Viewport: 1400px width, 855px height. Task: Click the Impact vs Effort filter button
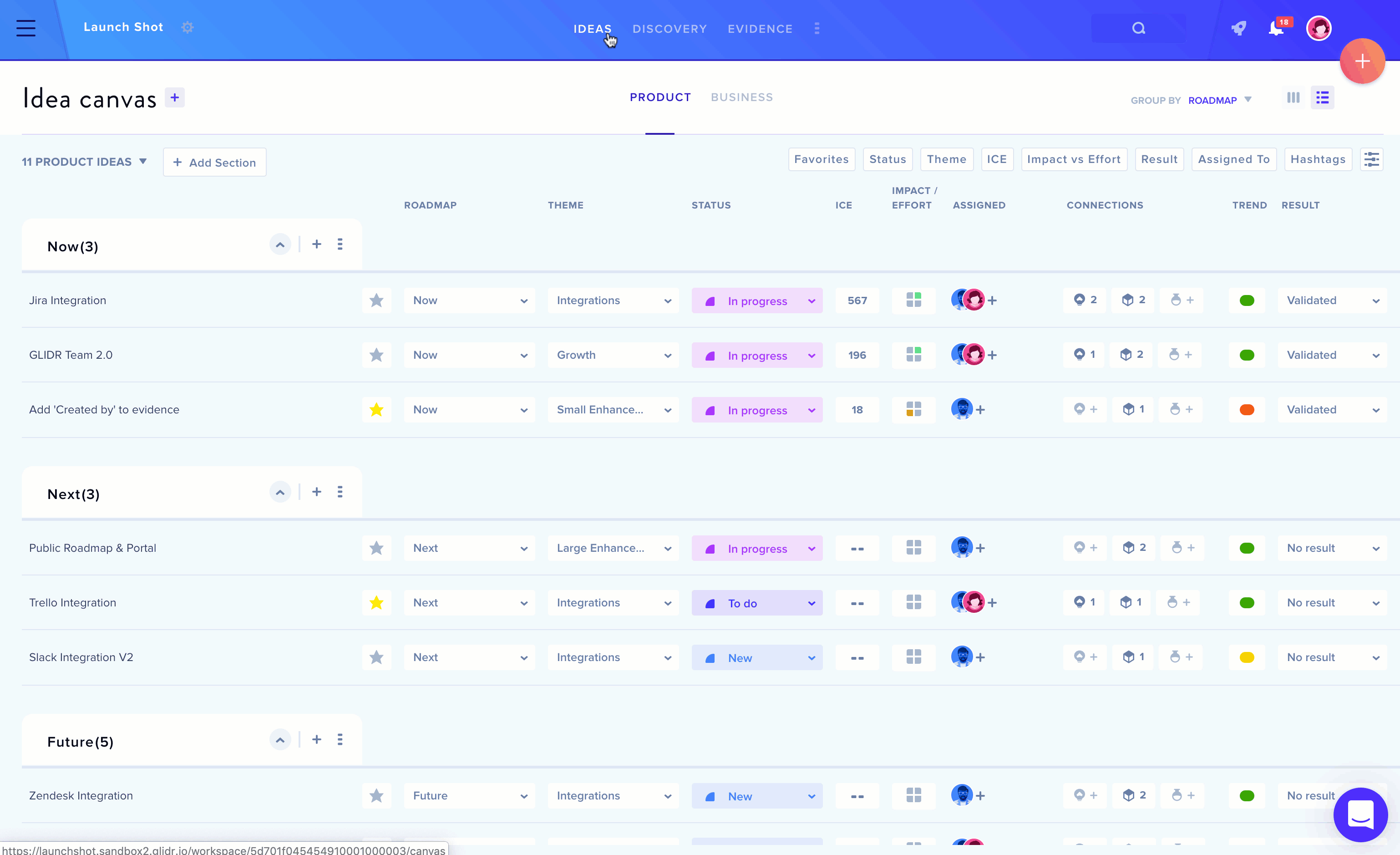[1073, 159]
